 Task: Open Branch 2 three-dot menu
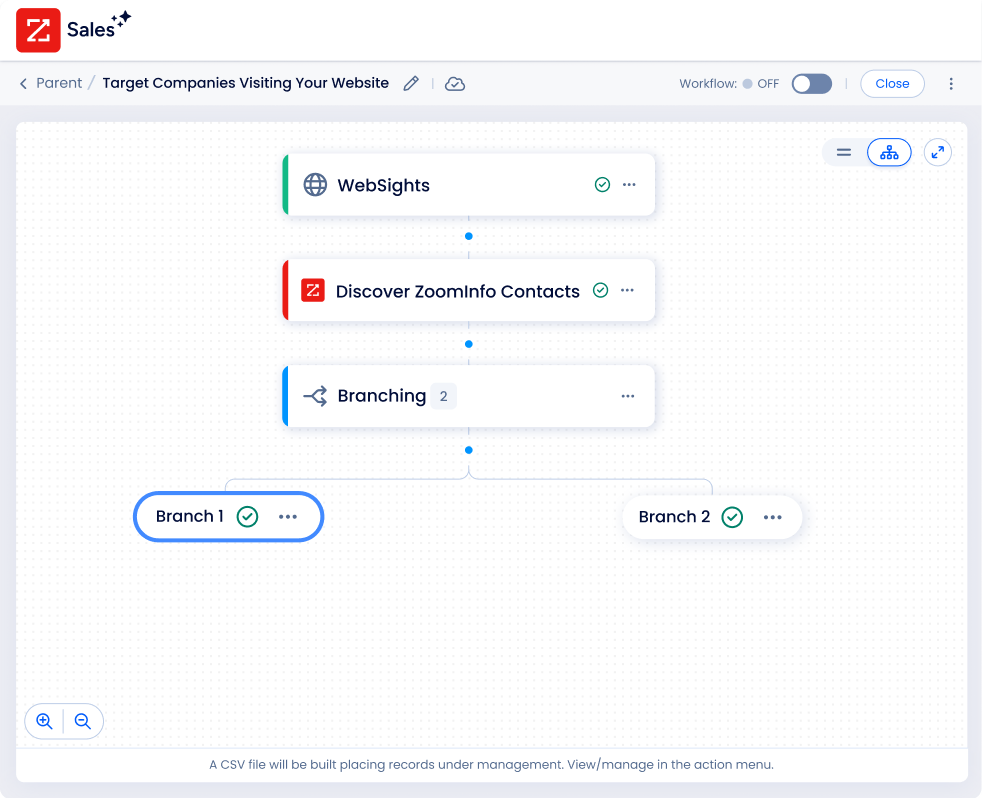point(772,517)
